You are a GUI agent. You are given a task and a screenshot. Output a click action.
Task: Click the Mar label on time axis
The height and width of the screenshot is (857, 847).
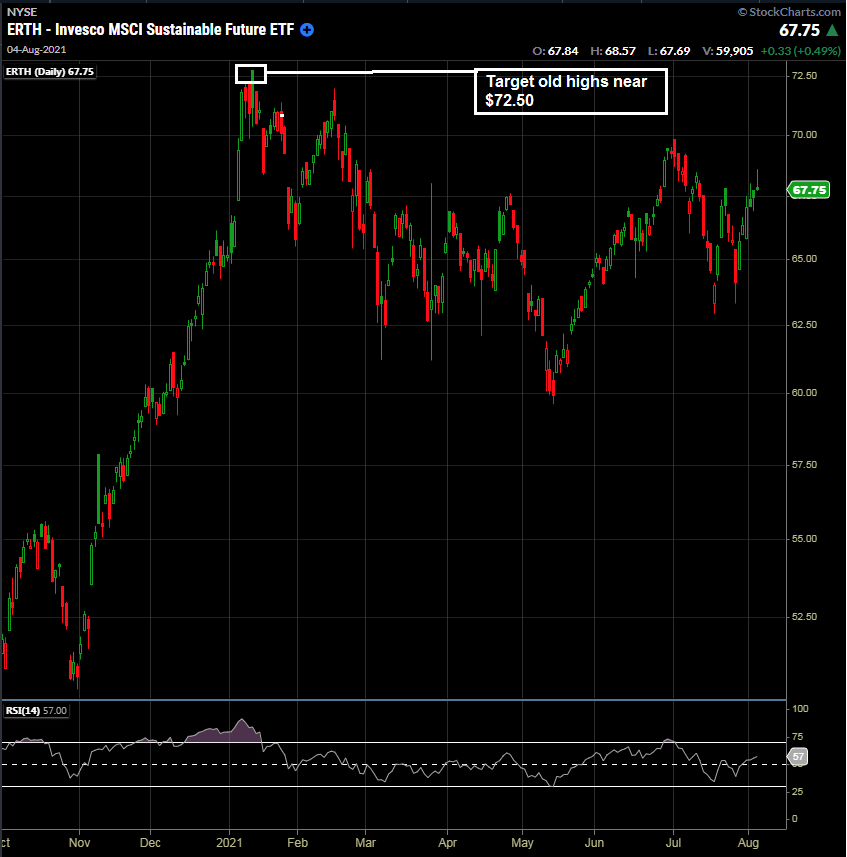(366, 842)
